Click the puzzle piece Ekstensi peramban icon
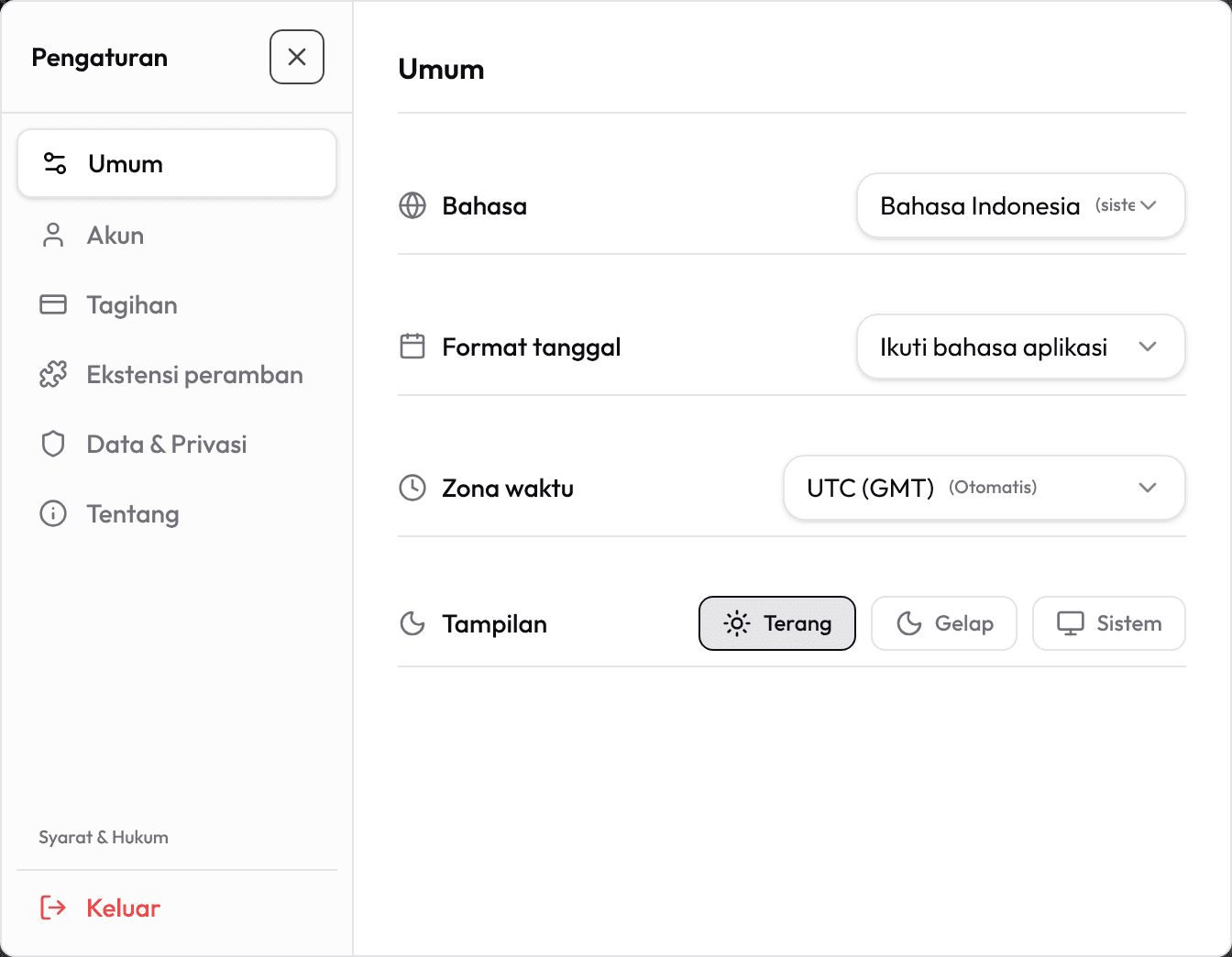The image size is (1232, 957). coord(53,374)
